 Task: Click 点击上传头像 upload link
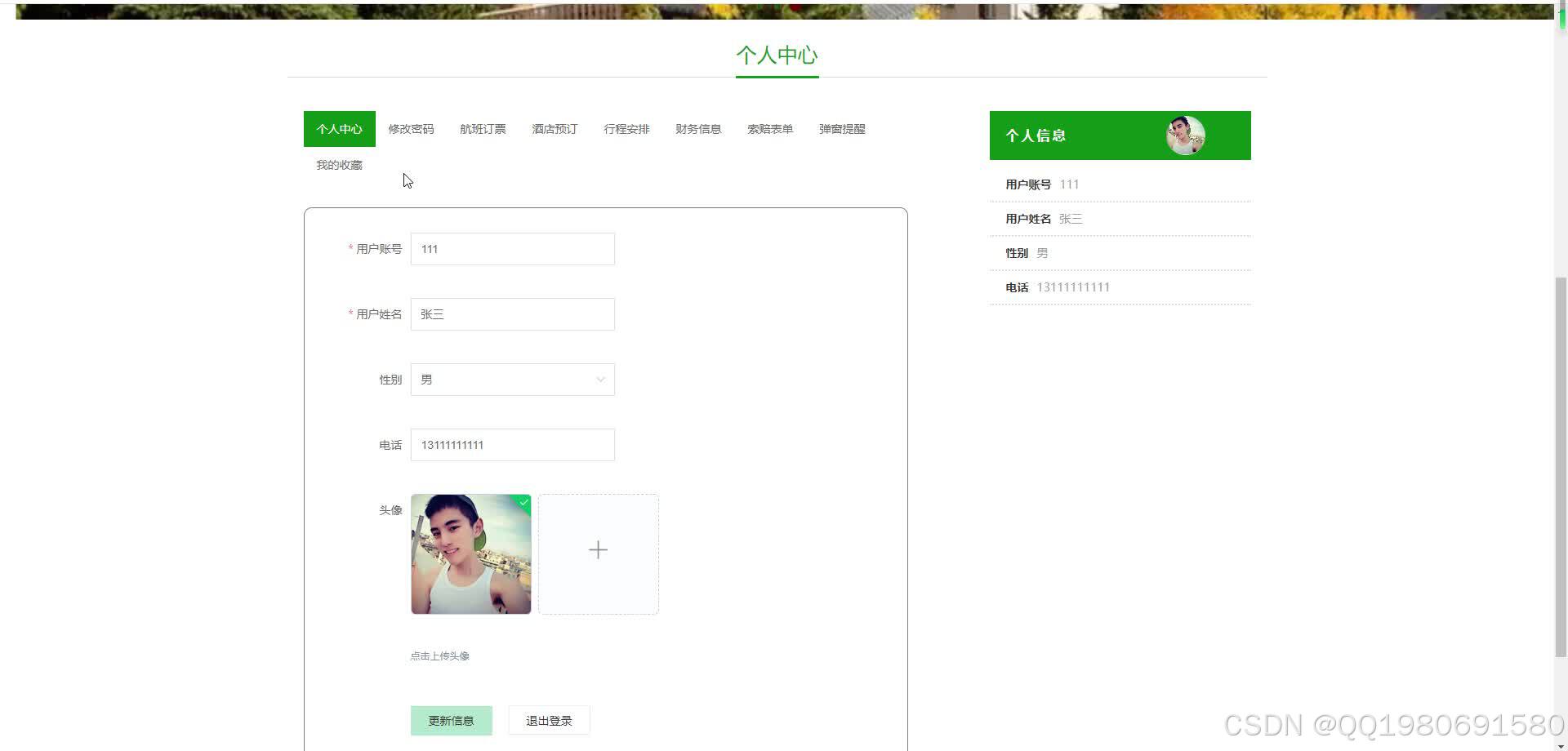click(439, 655)
